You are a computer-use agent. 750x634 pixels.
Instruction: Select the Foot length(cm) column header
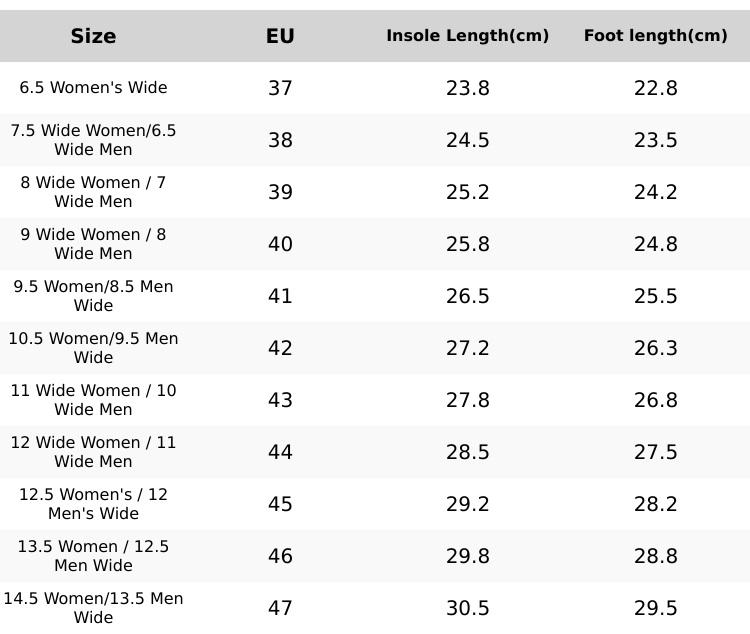click(655, 36)
